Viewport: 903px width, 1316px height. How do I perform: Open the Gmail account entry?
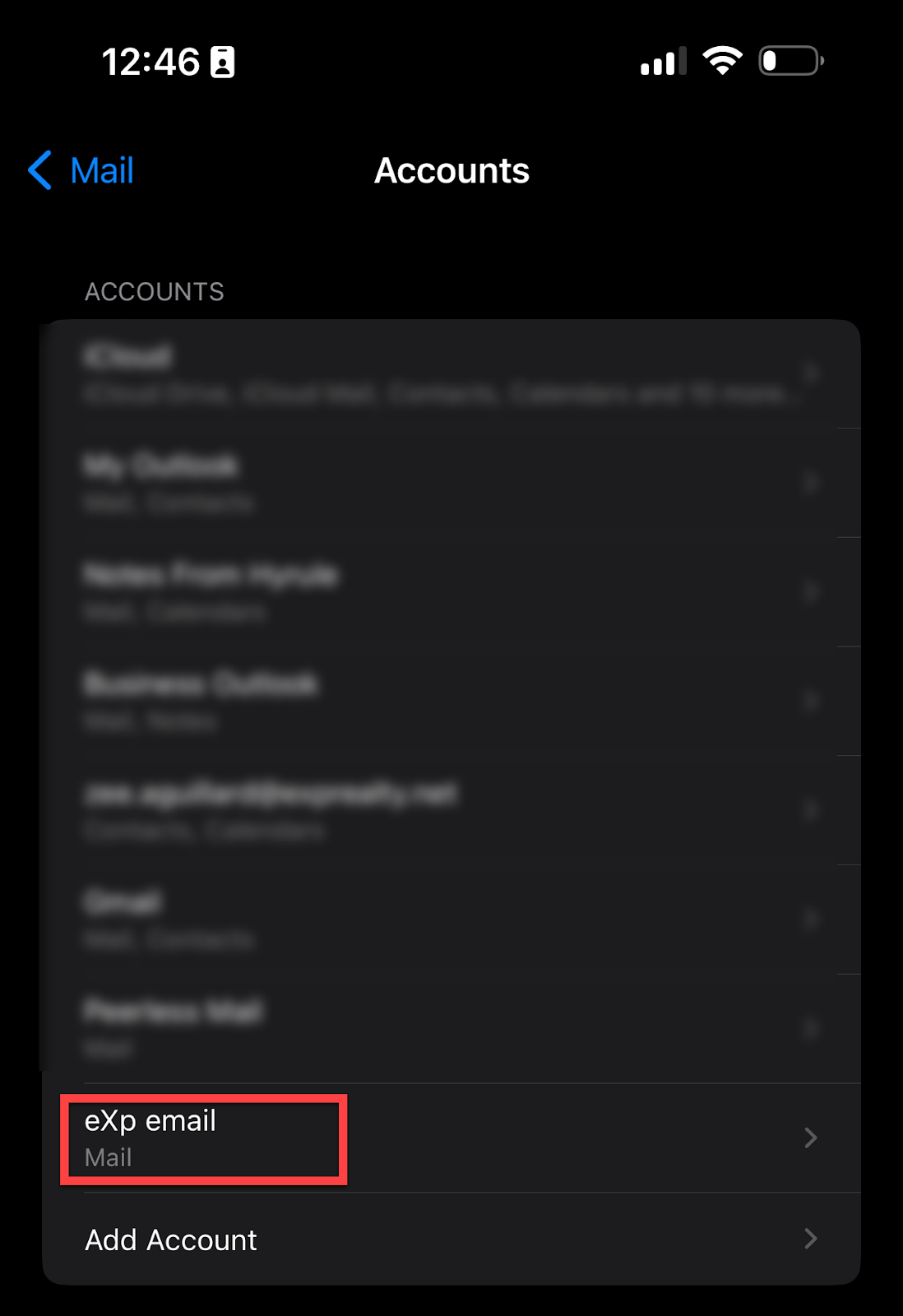point(451,920)
